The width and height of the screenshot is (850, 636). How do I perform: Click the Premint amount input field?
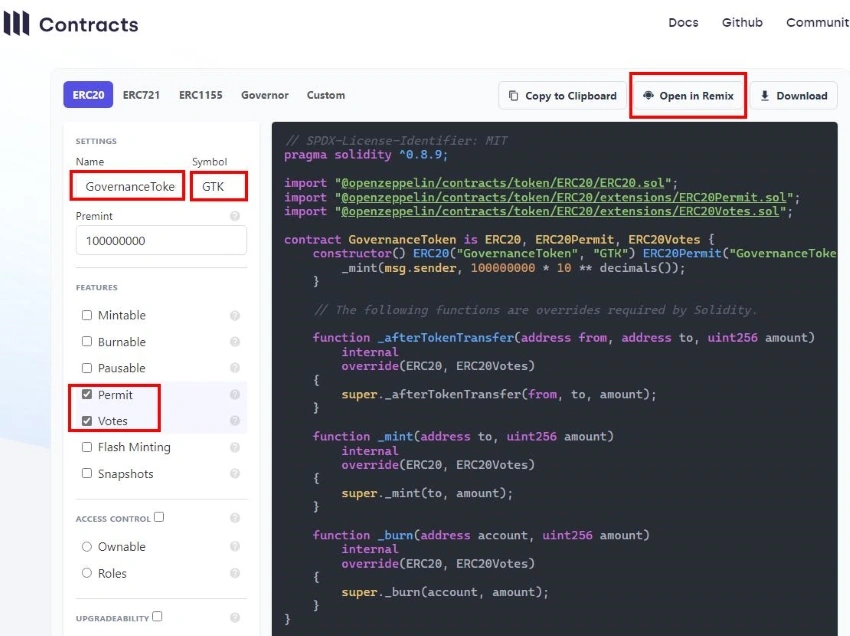click(161, 240)
